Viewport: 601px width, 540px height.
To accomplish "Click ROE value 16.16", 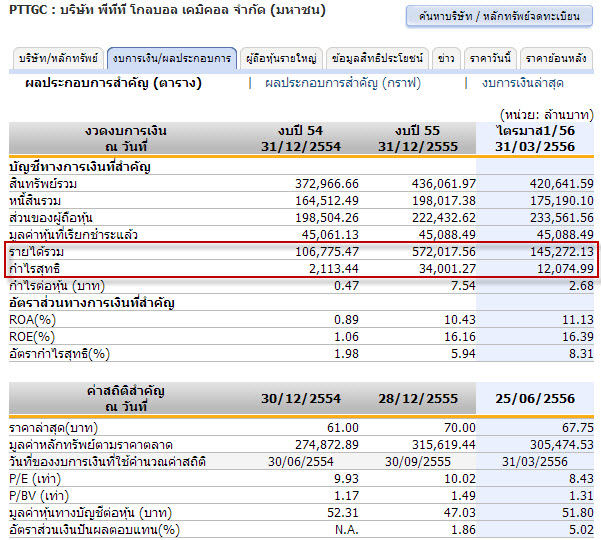I will [x=460, y=337].
